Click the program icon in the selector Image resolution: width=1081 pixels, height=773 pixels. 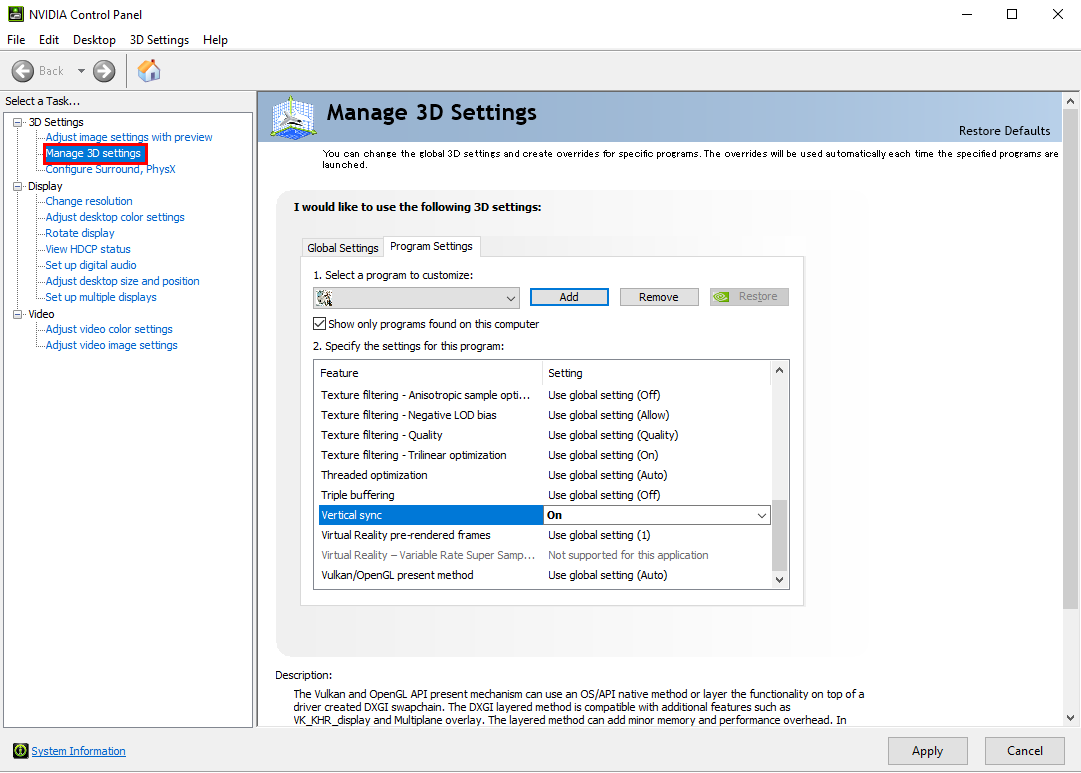[x=325, y=298]
